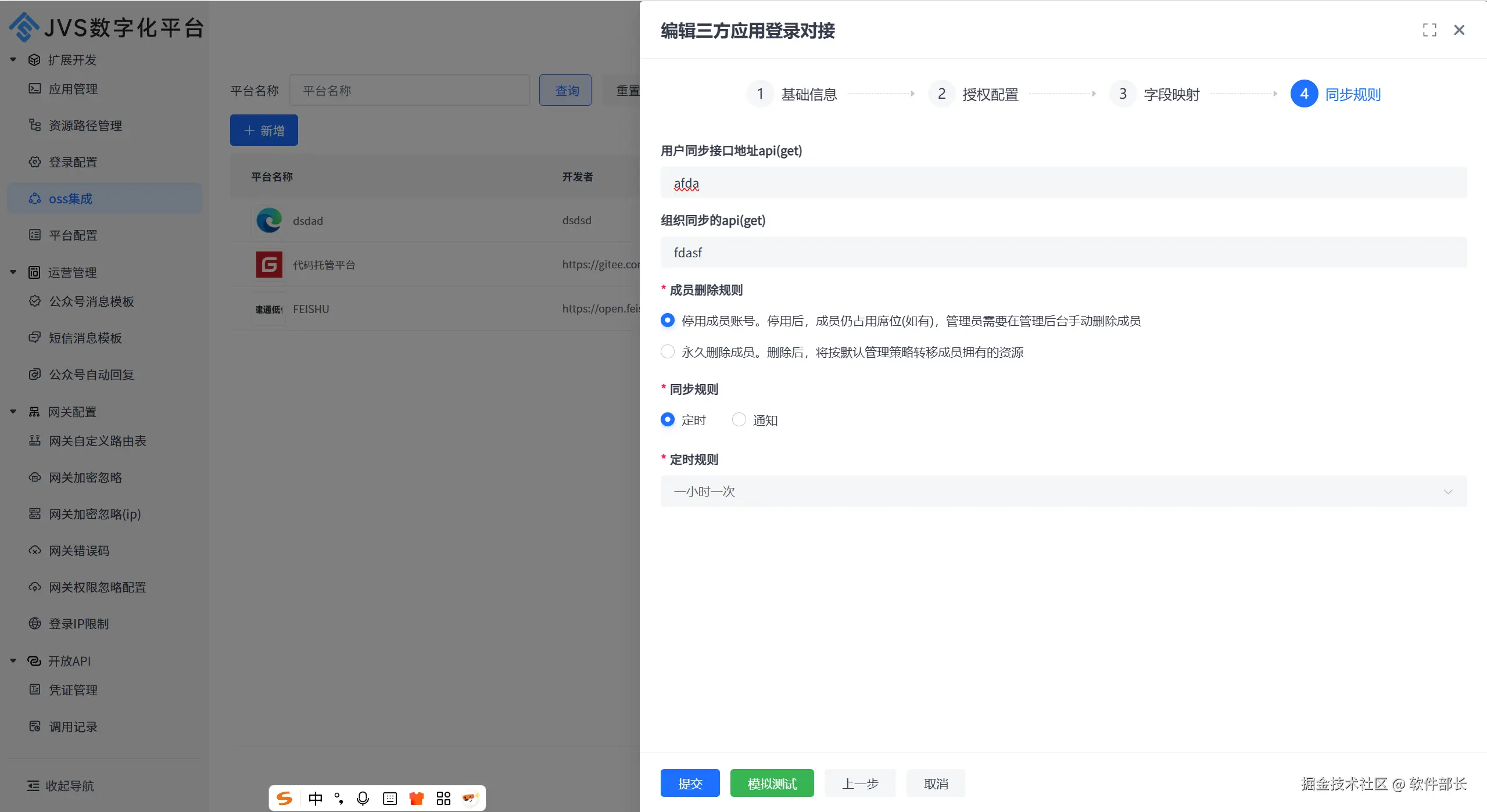Click the blue 提交 button
Viewport: 1487px width, 812px height.
690,783
